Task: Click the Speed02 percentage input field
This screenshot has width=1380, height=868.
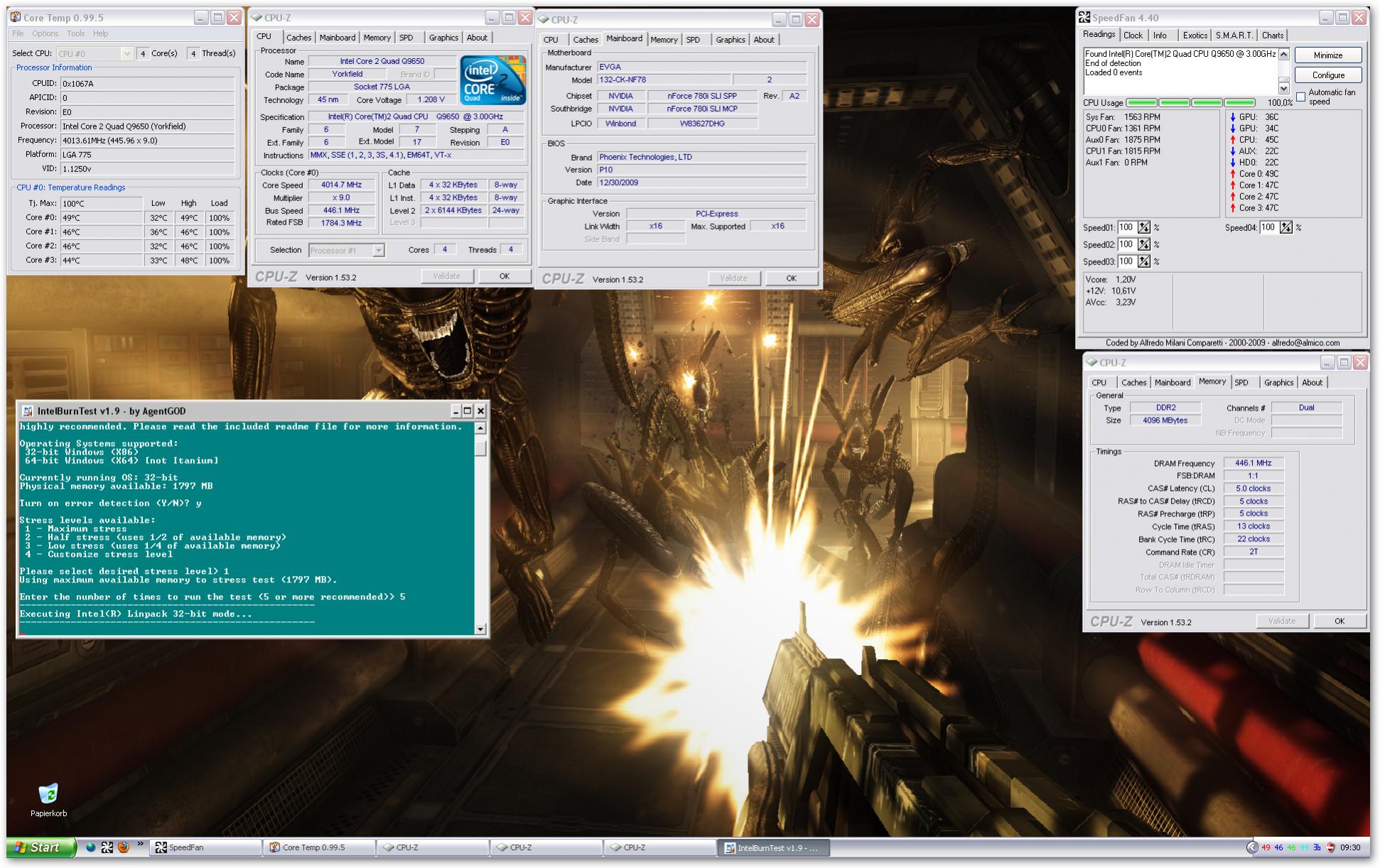Action: [x=1126, y=244]
